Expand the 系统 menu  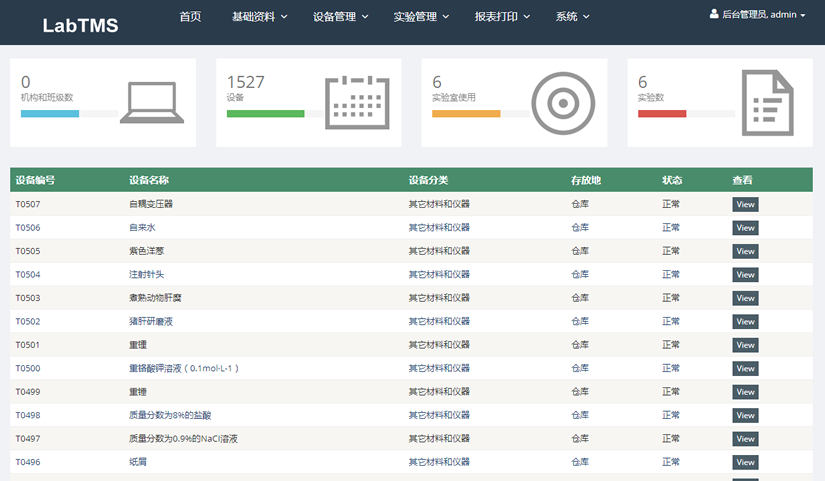[x=572, y=17]
